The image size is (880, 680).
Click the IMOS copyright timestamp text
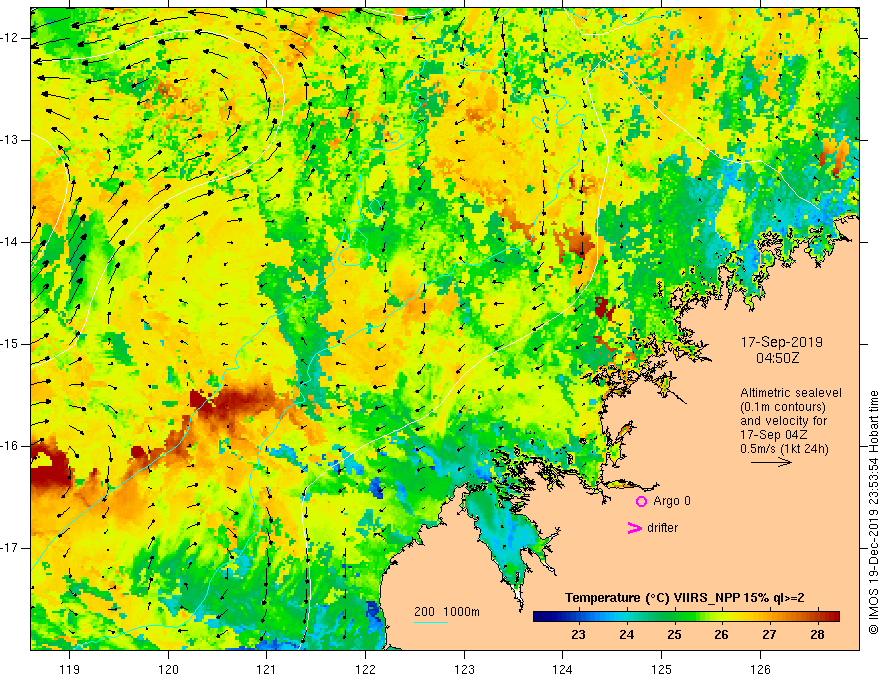click(x=873, y=512)
